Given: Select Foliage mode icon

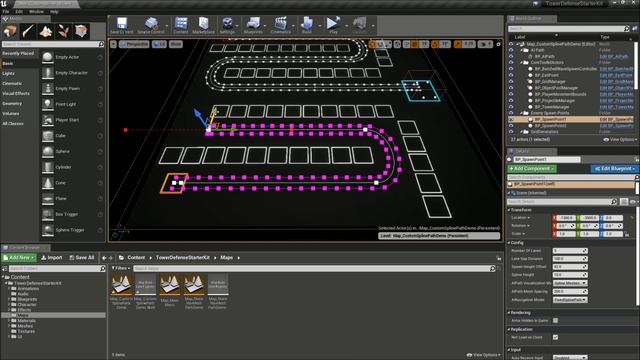Looking at the screenshot, I should tap(63, 31).
